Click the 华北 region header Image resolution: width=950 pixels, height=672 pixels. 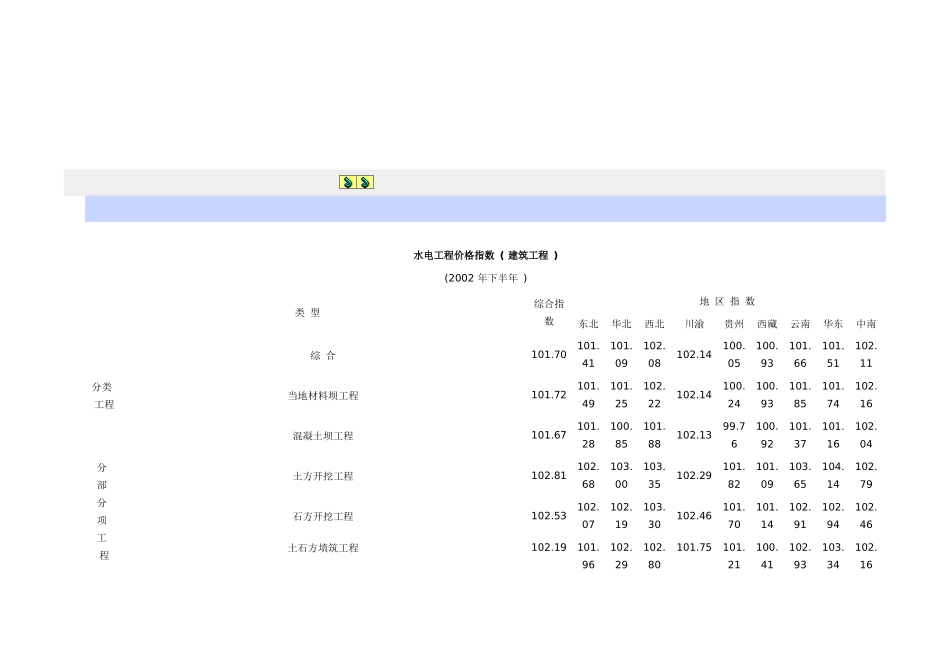coord(621,324)
